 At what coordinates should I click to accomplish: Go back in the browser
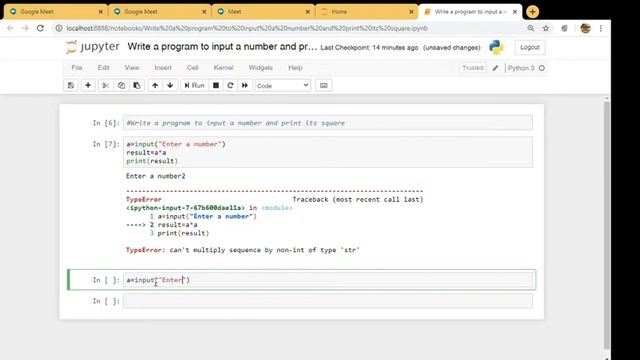click(10, 28)
